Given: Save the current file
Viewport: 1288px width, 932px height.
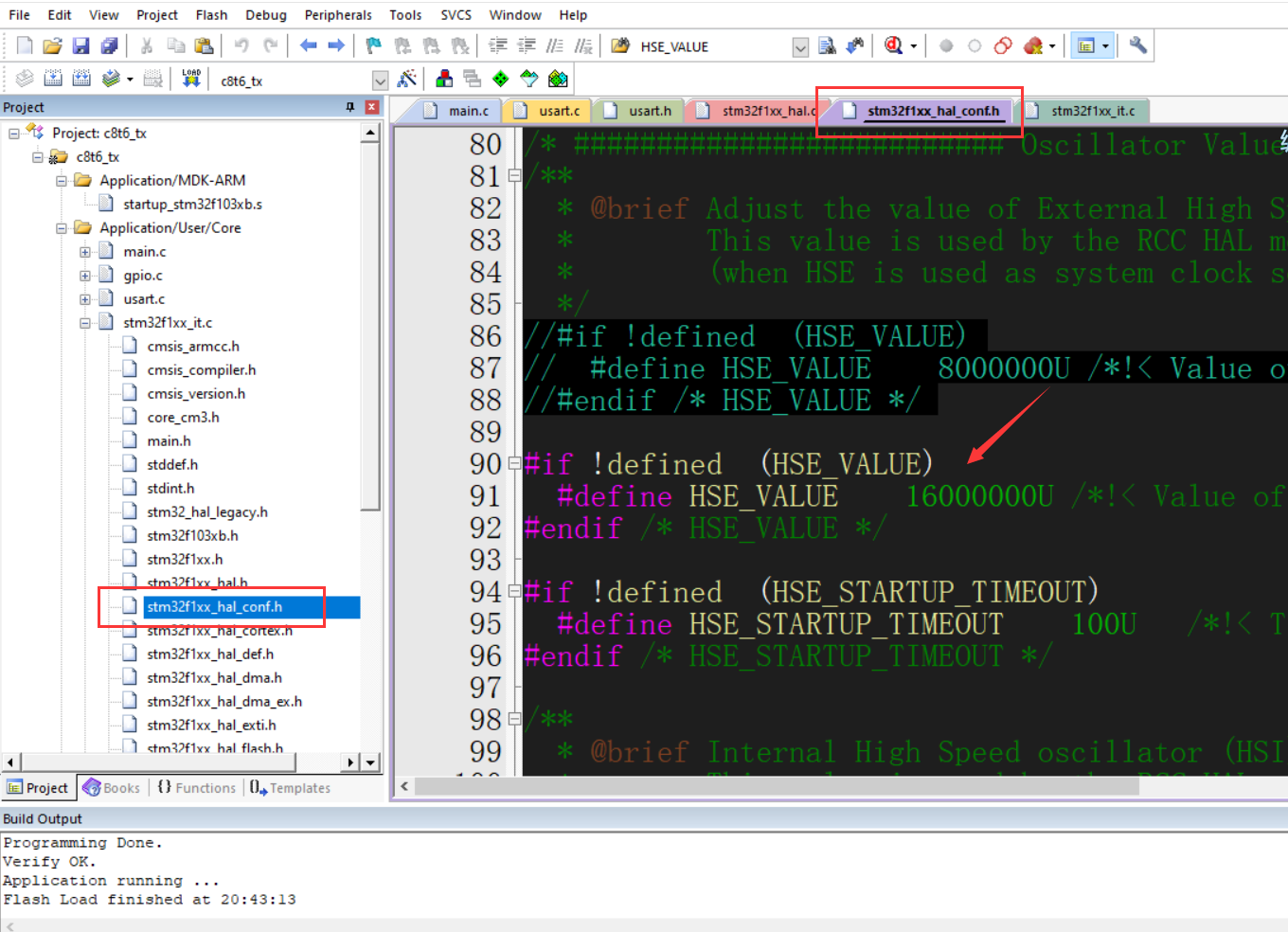Looking at the screenshot, I should click(x=80, y=45).
